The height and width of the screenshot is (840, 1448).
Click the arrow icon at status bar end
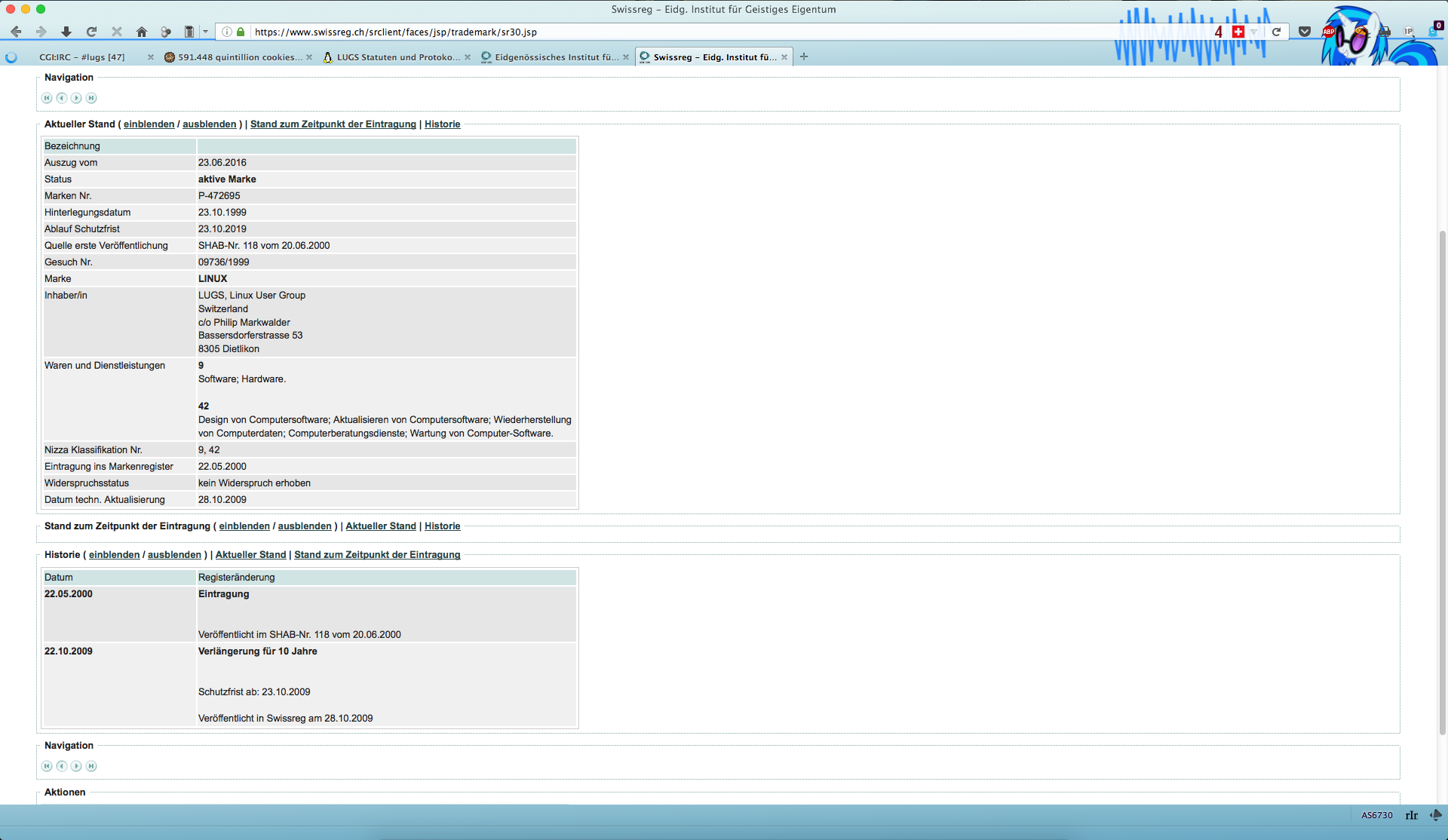coord(1436,815)
